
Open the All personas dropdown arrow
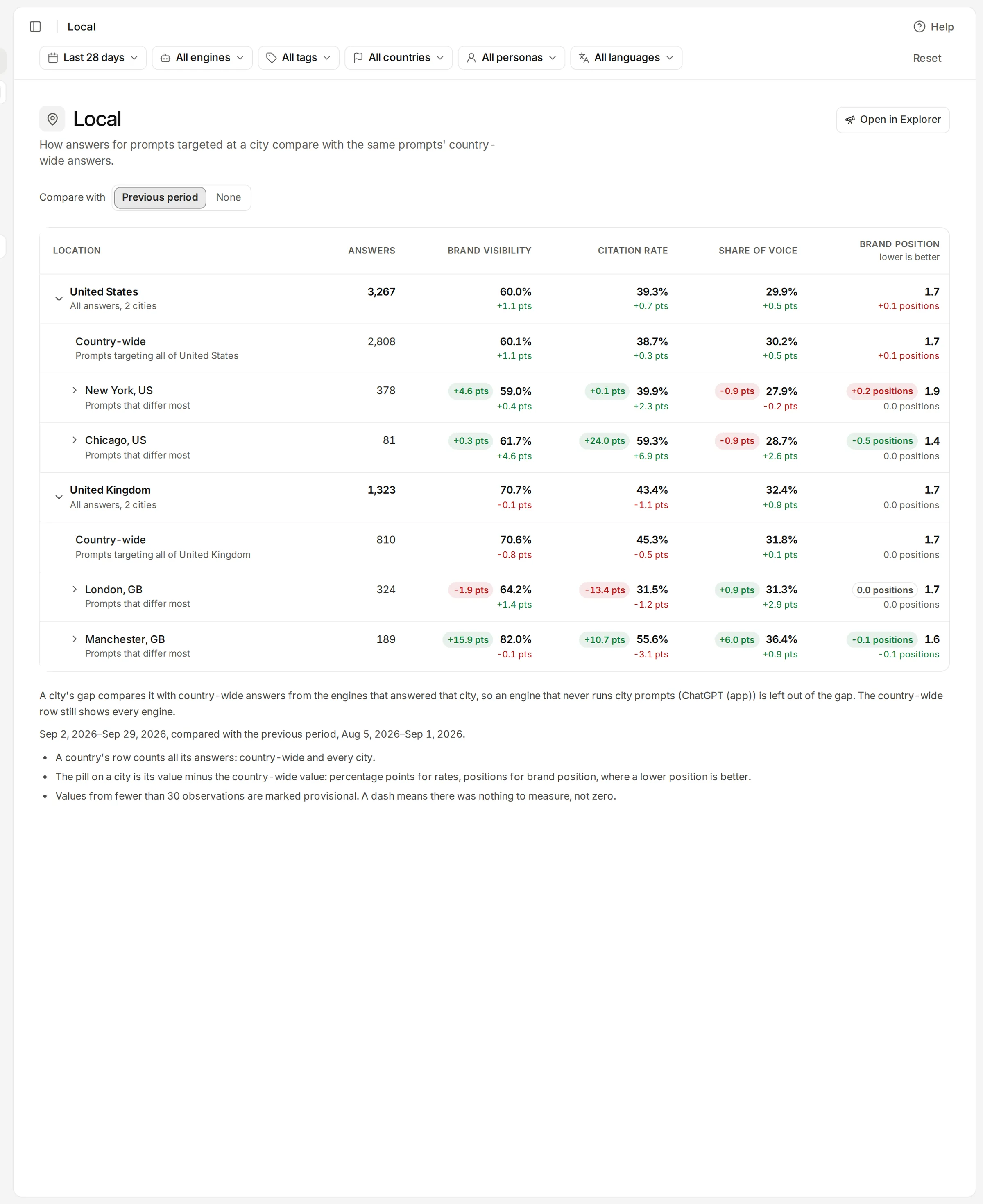tap(553, 58)
